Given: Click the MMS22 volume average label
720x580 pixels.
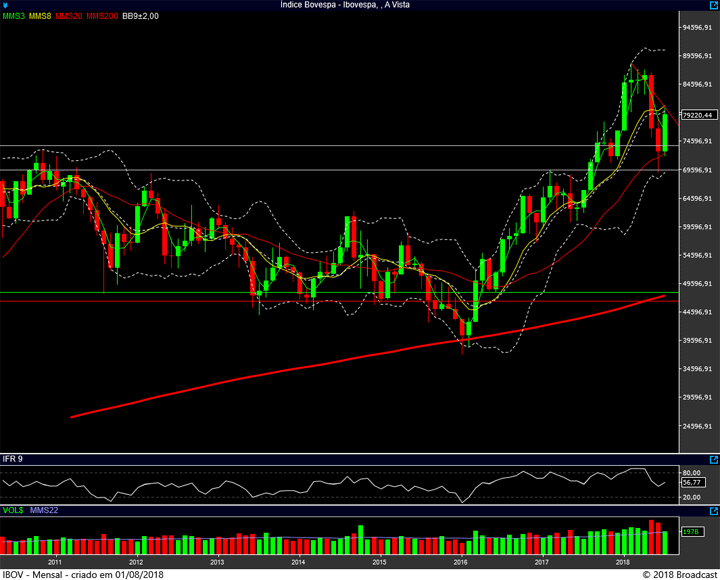Looking at the screenshot, I should (x=44, y=511).
